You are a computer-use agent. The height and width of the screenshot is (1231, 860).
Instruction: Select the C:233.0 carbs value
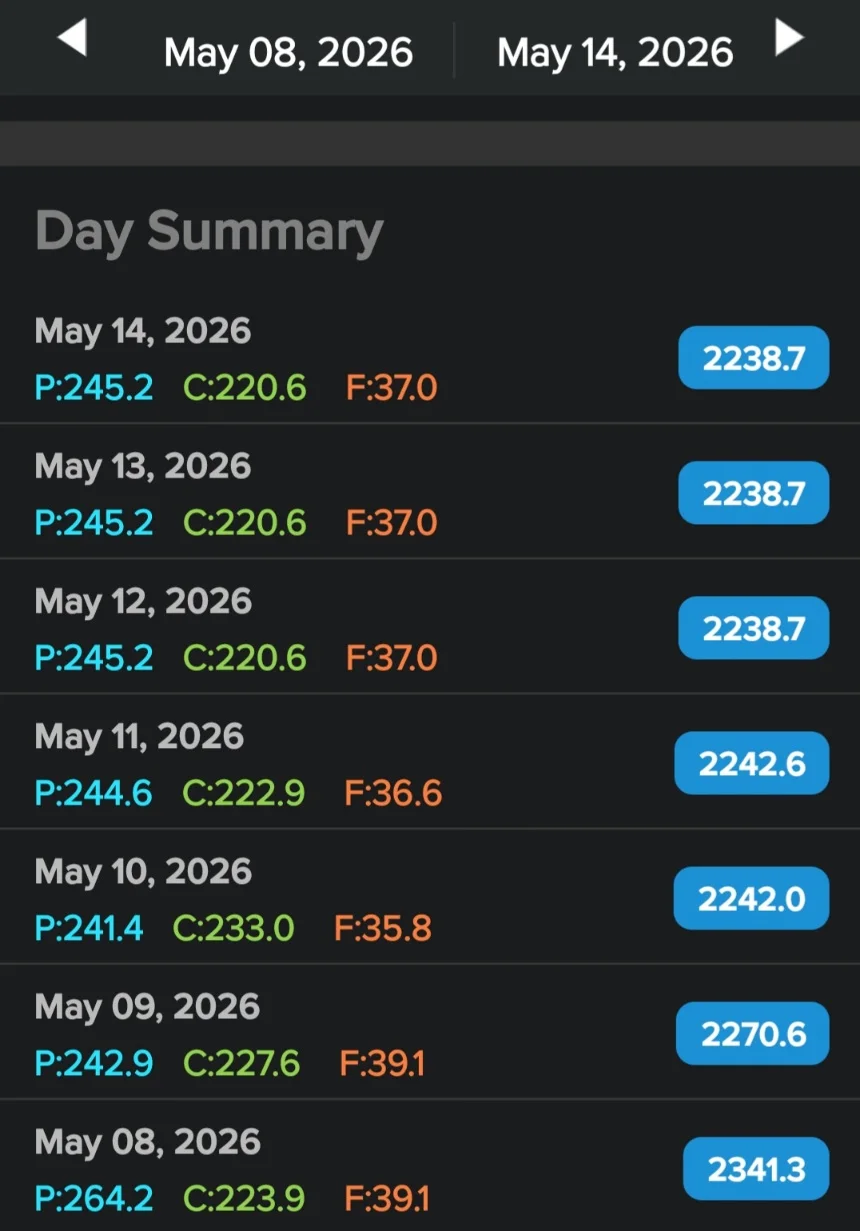point(234,928)
